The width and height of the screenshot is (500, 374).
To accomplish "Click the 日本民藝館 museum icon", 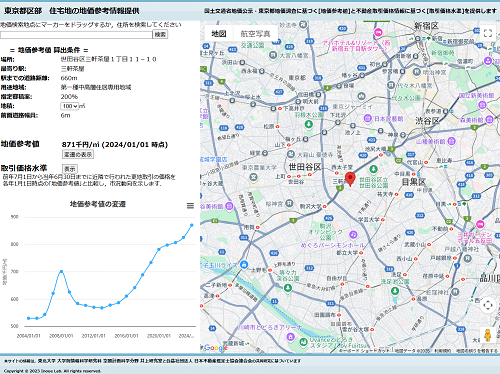I will pos(367,118).
